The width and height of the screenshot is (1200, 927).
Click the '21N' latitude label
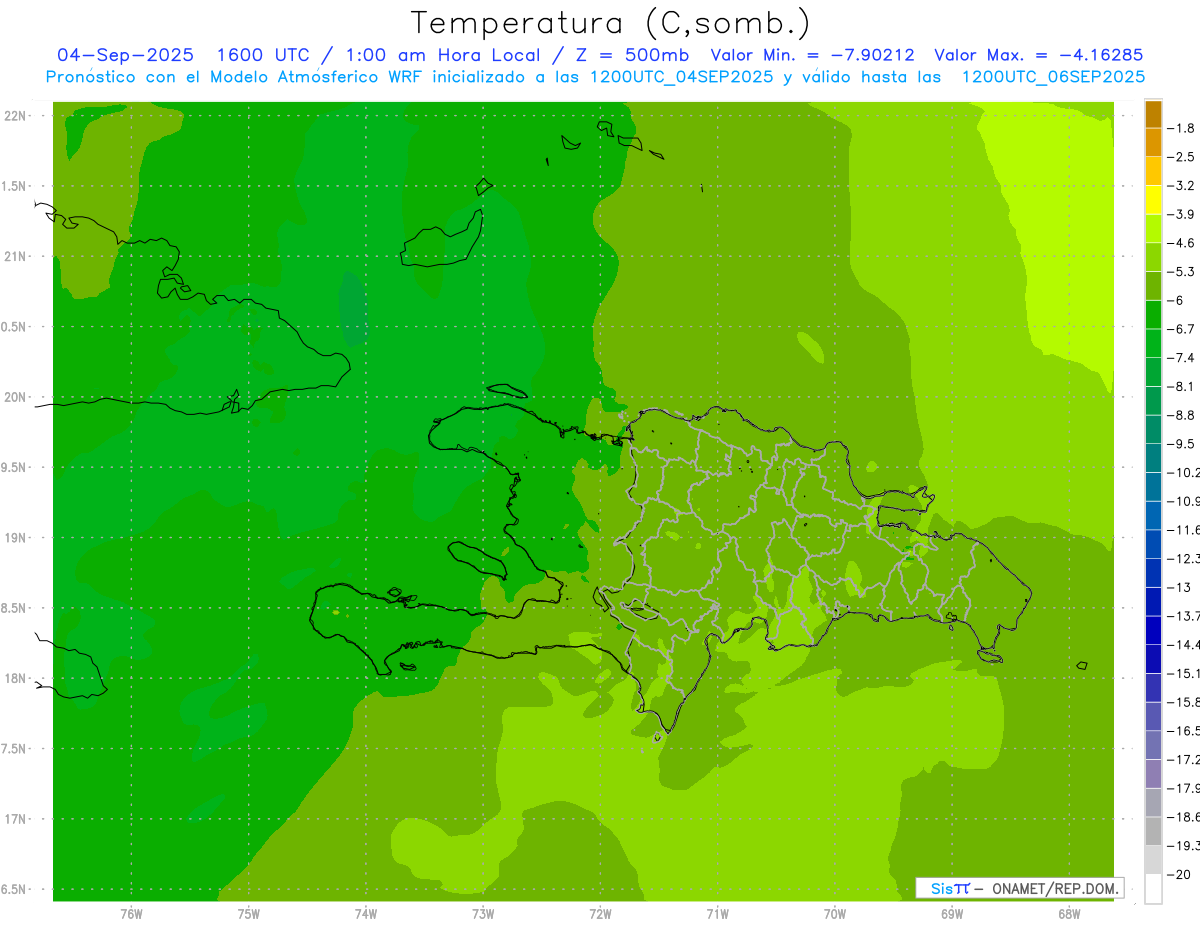coord(16,257)
